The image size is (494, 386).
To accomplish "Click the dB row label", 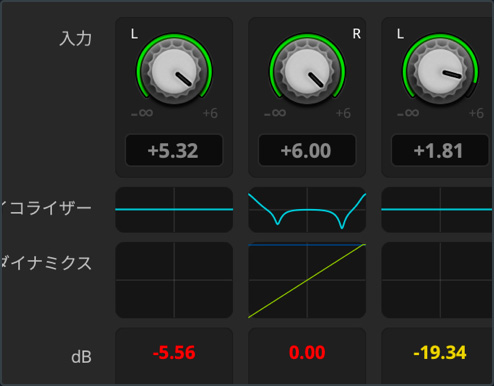I will (81, 357).
